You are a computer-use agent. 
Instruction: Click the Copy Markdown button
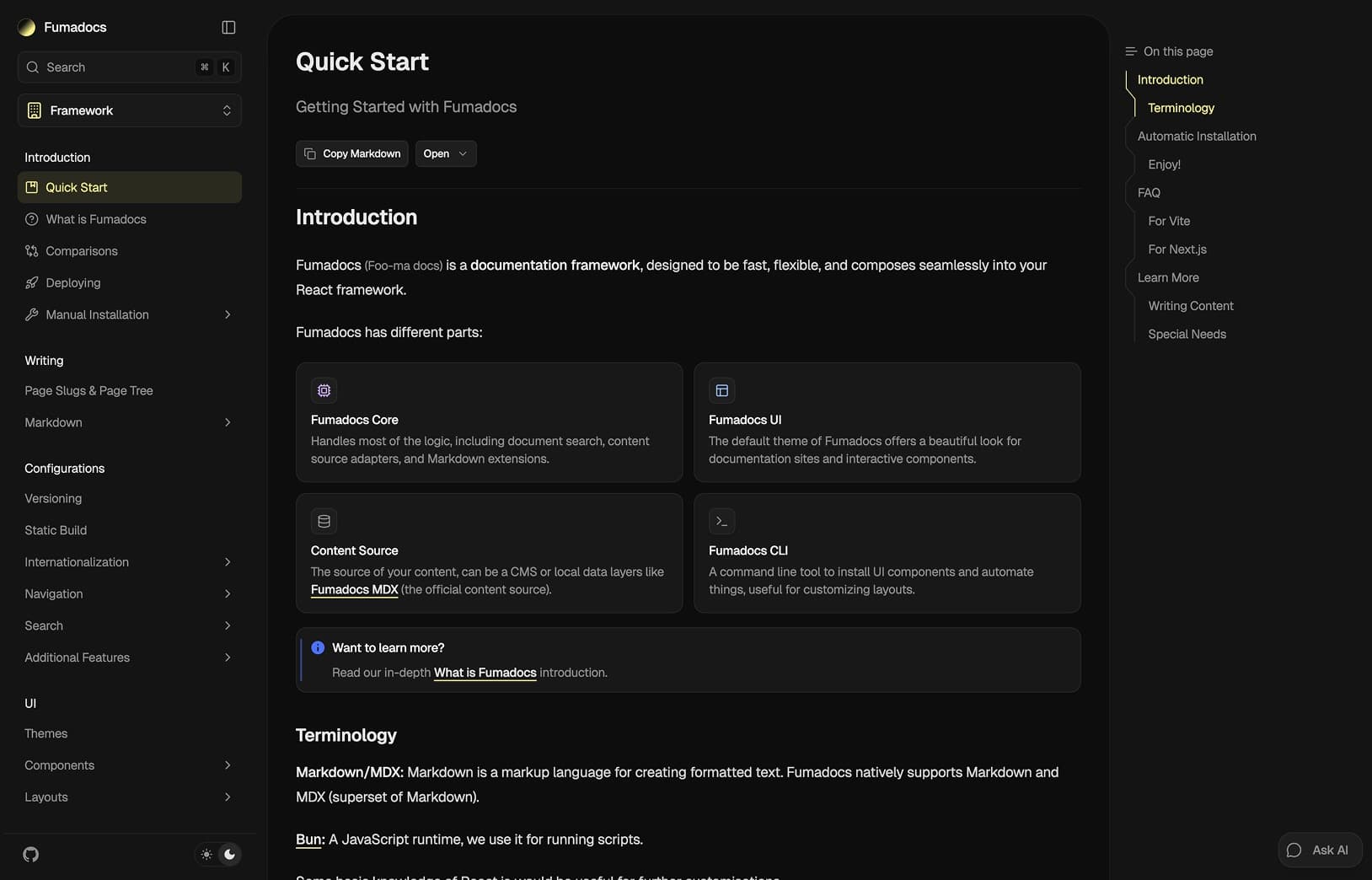pos(351,153)
